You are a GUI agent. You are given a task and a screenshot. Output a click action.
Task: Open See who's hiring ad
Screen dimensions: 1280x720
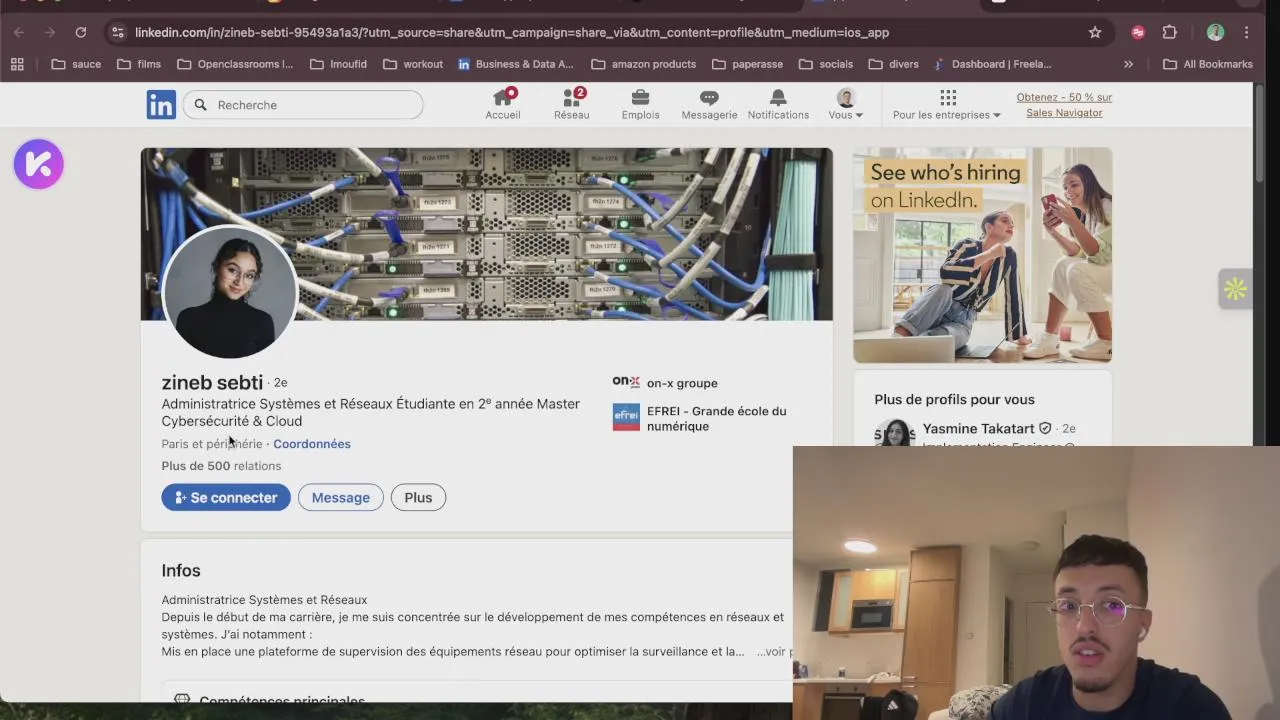pos(982,255)
